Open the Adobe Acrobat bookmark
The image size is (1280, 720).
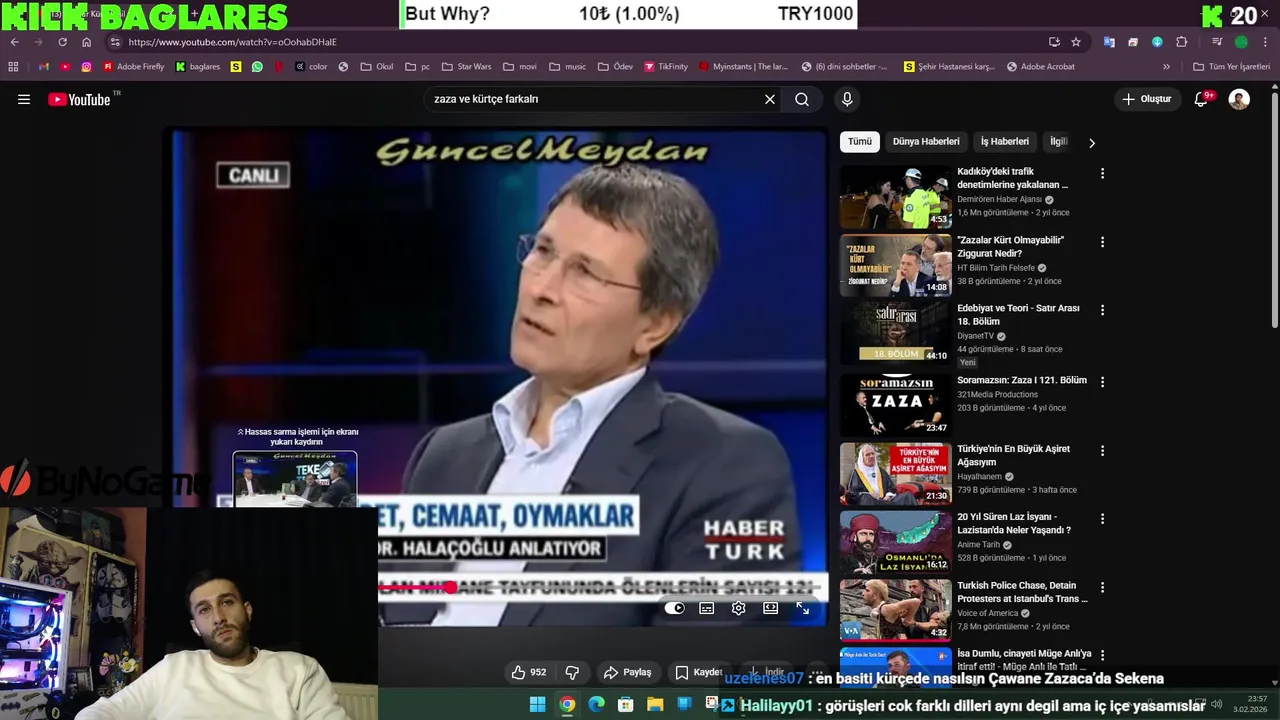point(1040,67)
